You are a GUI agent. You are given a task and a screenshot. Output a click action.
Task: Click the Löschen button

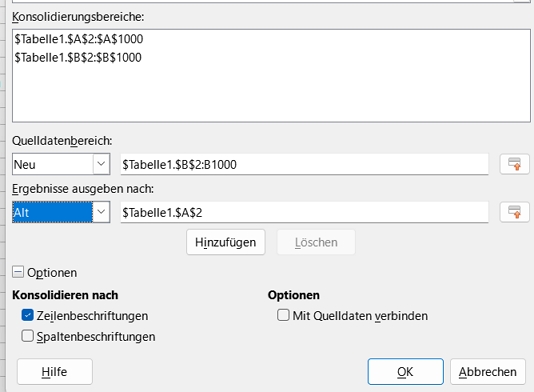316,242
